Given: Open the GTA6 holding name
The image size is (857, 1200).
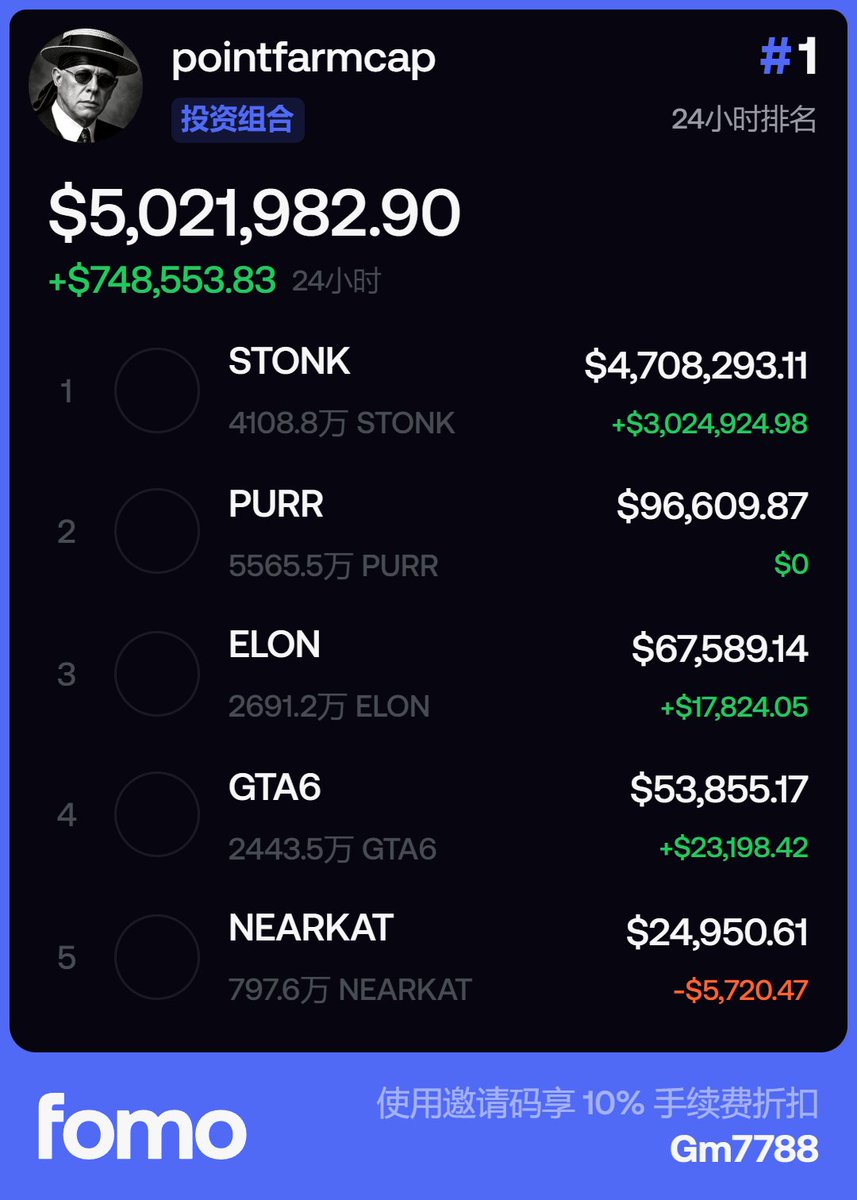Looking at the screenshot, I should coord(275,787).
